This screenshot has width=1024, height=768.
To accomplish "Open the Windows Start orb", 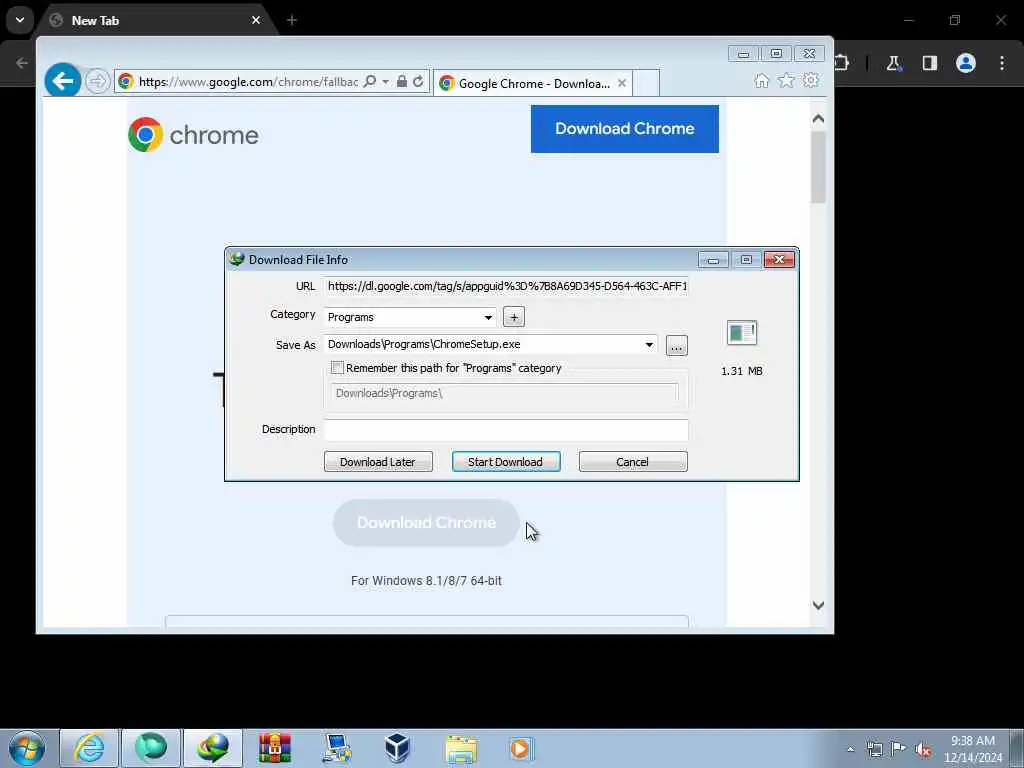I will tap(27, 748).
